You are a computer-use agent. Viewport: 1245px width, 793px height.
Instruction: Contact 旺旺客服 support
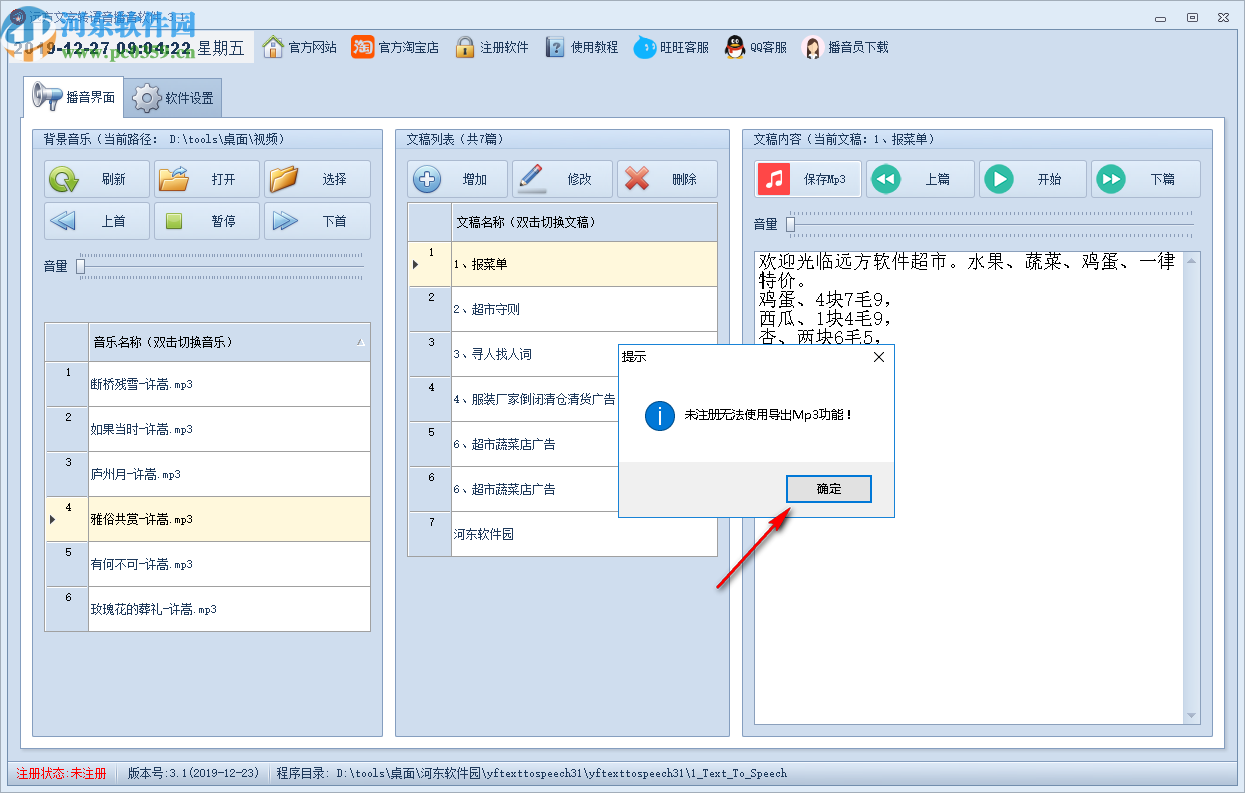pyautogui.click(x=671, y=47)
